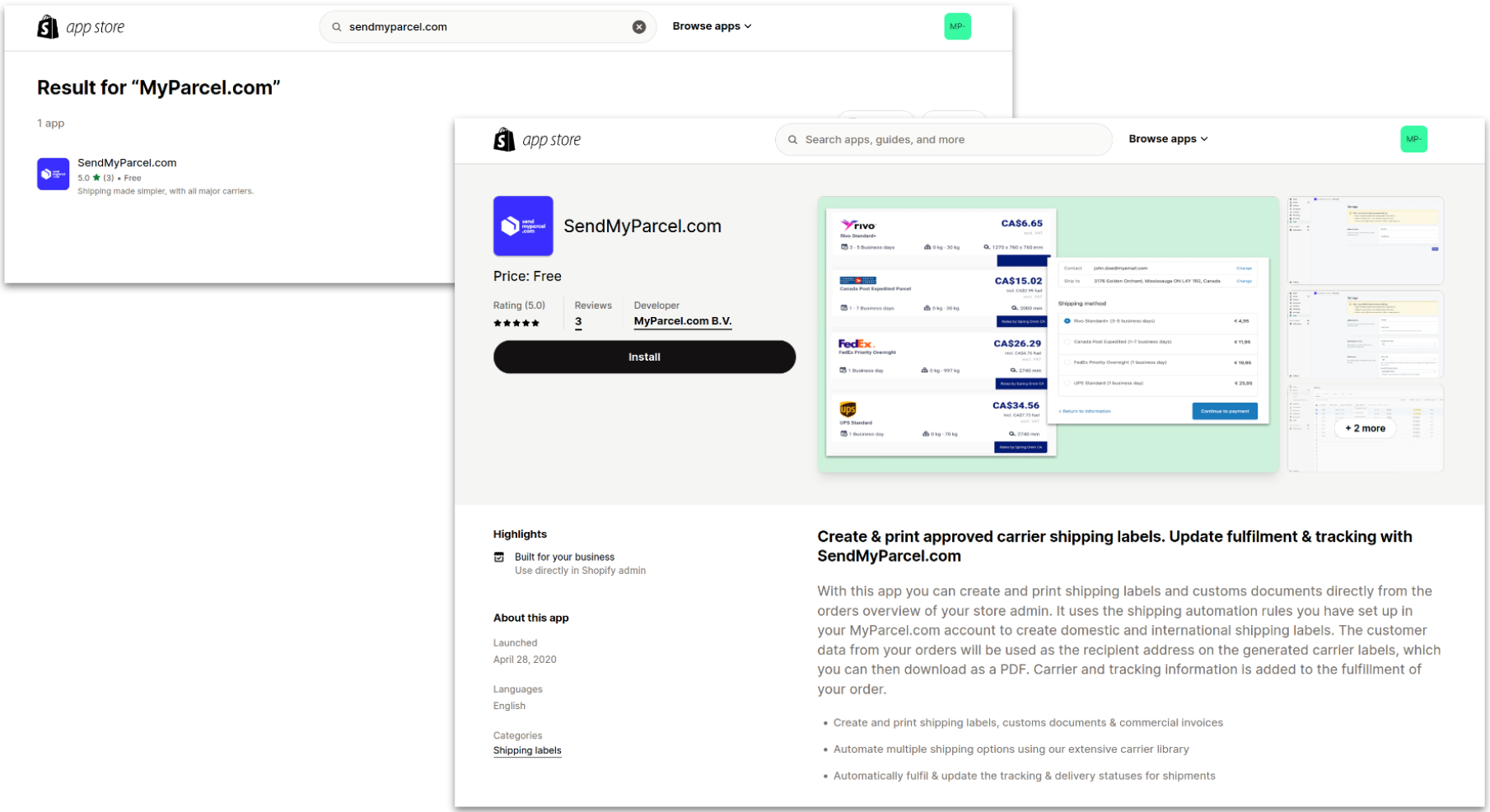Open the MP account avatar in the search results window
Image resolution: width=1490 pixels, height=812 pixels.
(957, 26)
